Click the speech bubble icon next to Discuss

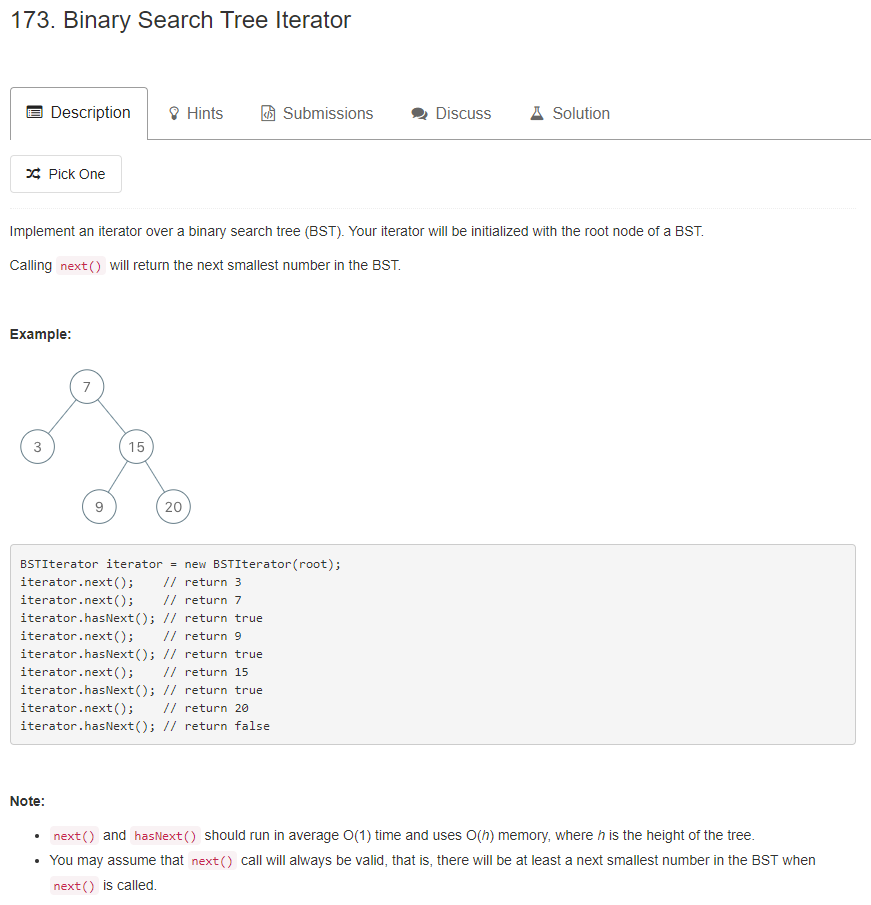tap(419, 112)
